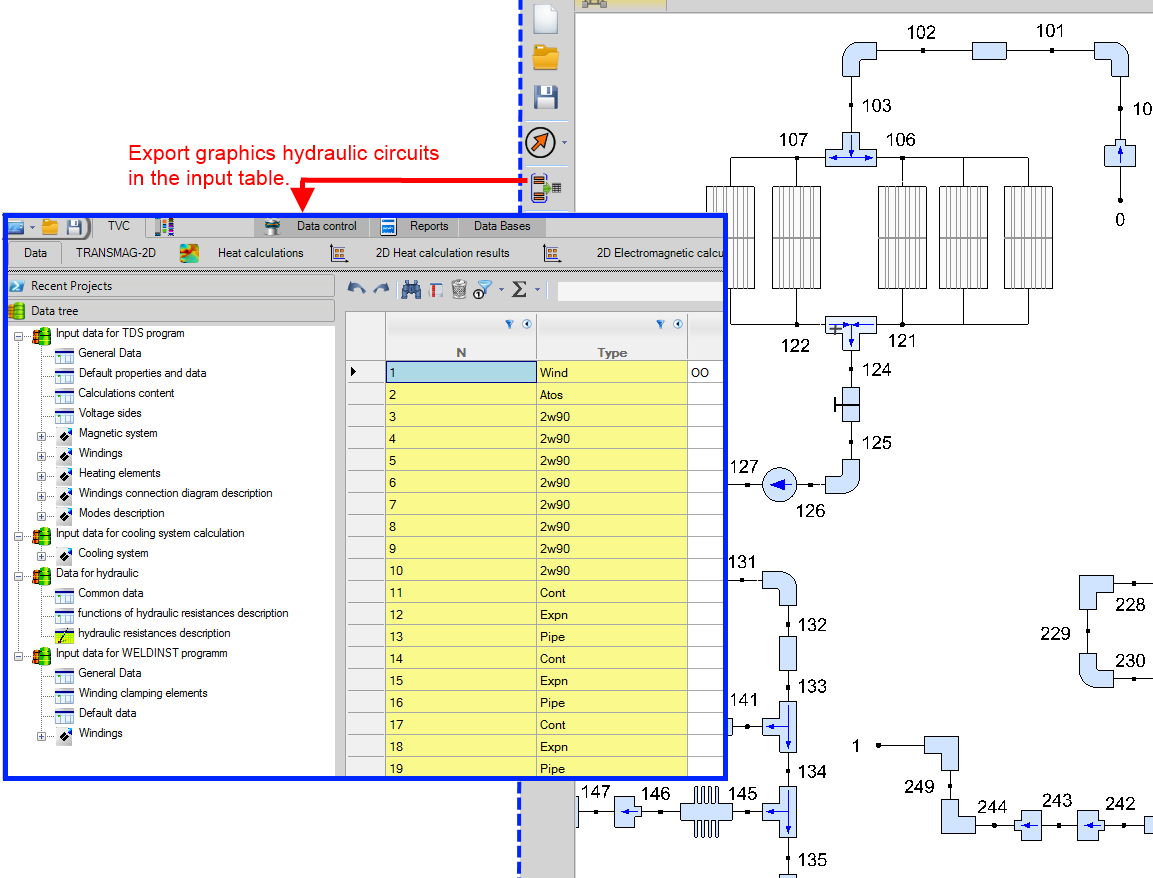The image size is (1153, 878).
Task: Collapse Input data for TDS program
Action: [19, 335]
